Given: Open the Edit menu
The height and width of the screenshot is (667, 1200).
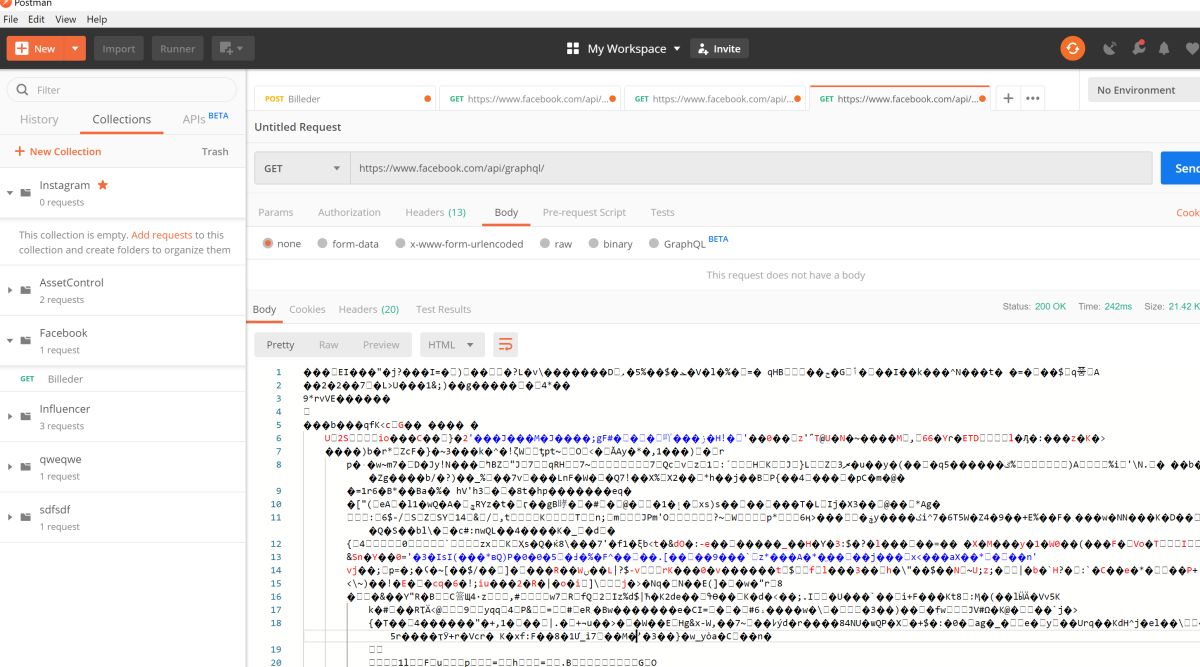Looking at the screenshot, I should coord(36,19).
